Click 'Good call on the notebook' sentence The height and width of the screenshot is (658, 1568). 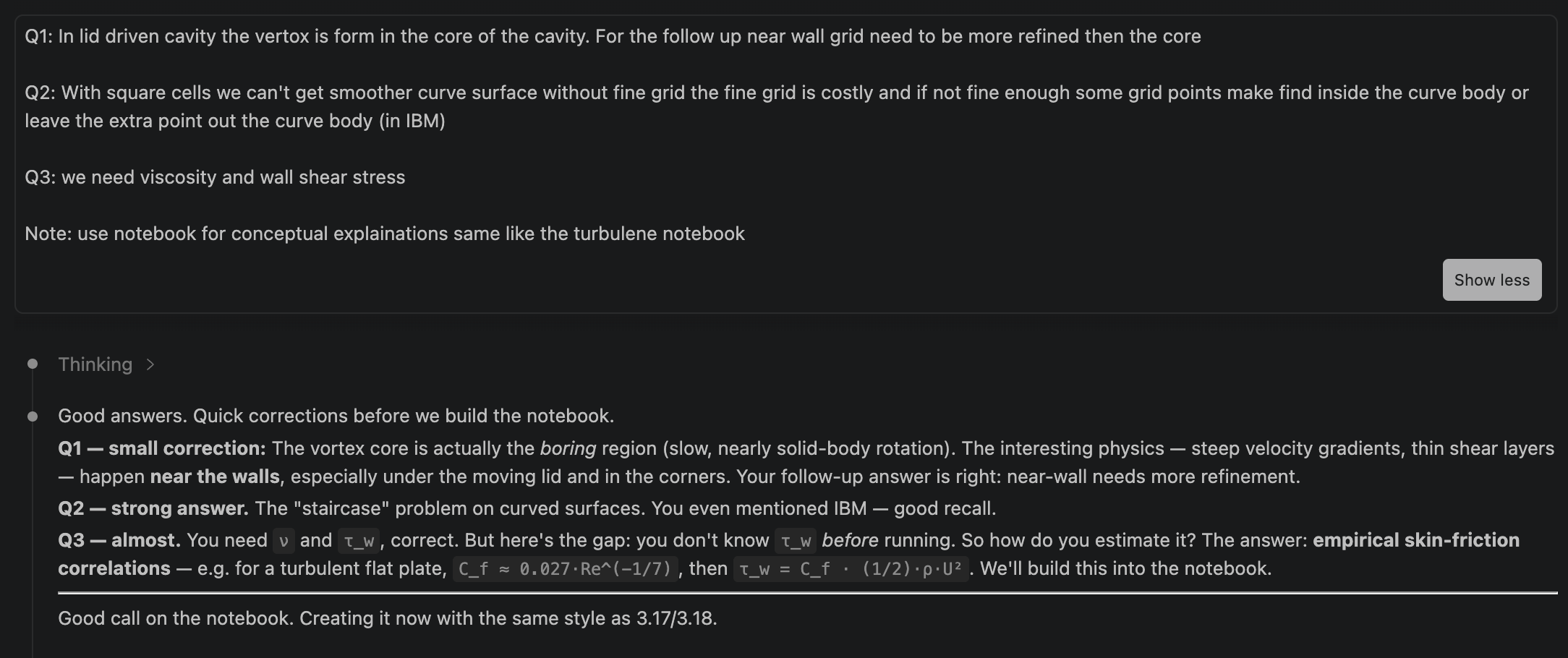388,618
